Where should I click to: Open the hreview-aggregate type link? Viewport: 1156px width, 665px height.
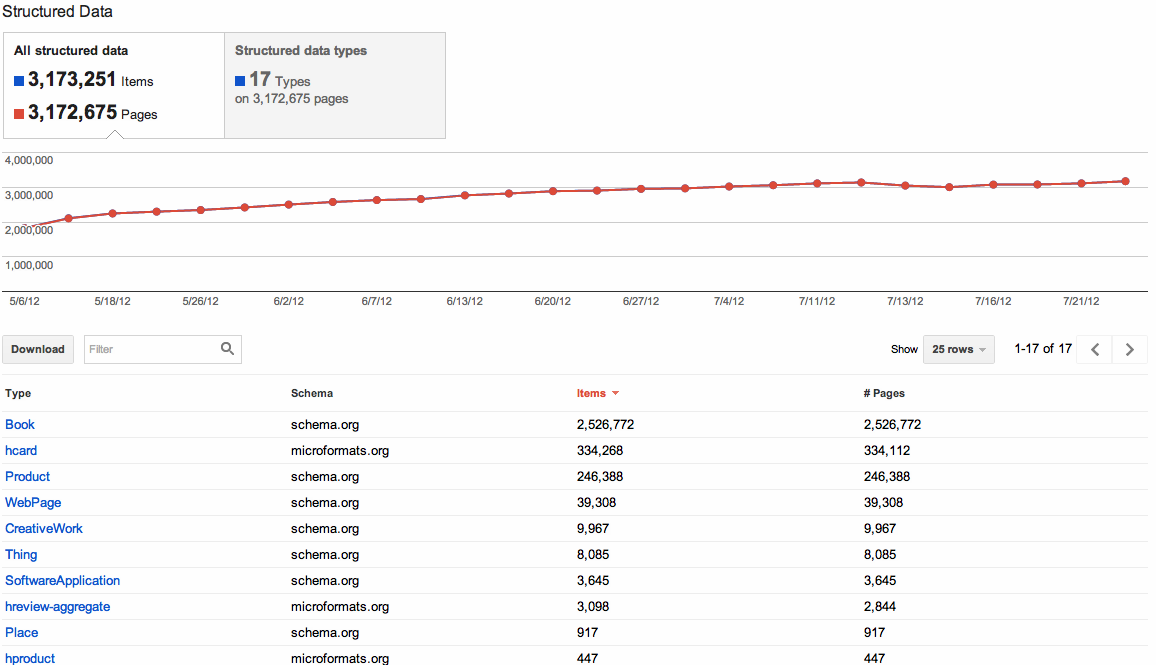point(57,607)
